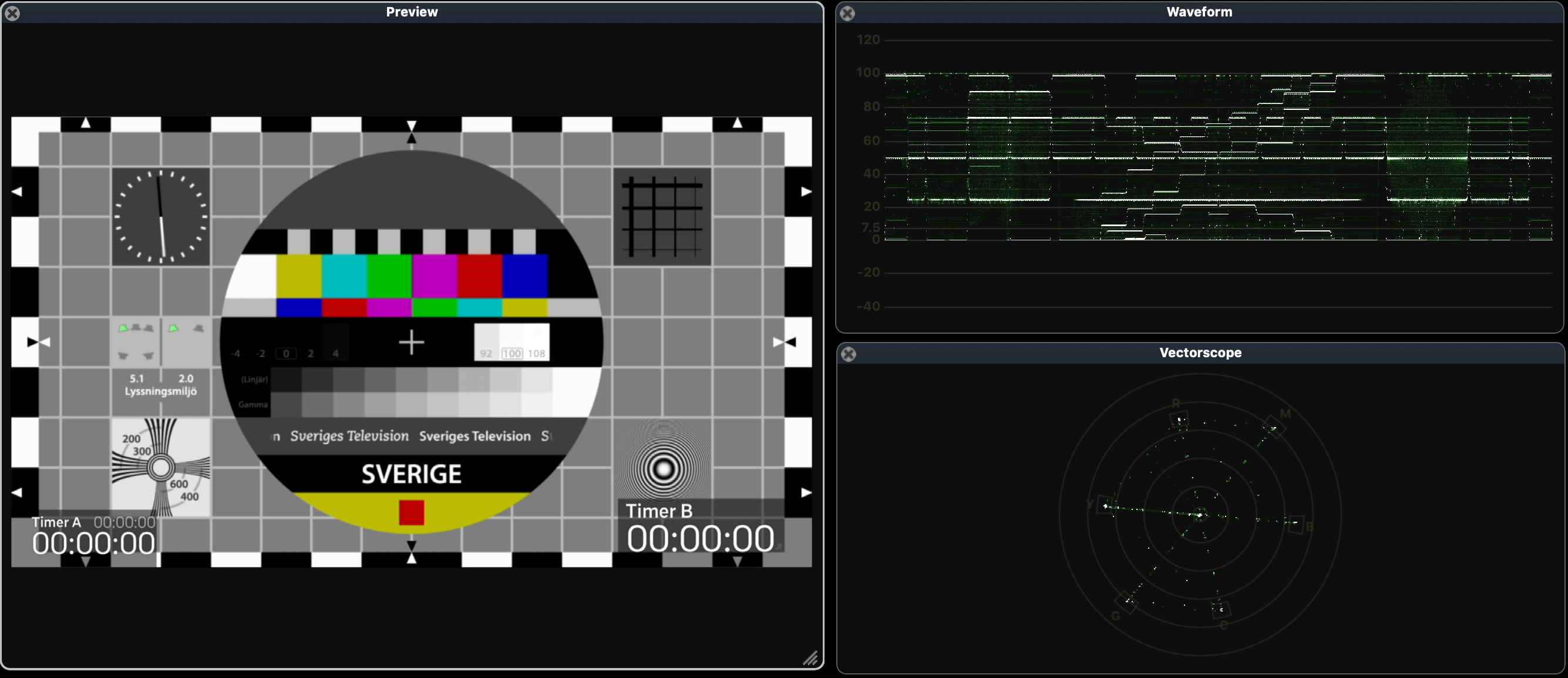
Task: Click the resize grip in Preview's corner
Action: [x=810, y=659]
